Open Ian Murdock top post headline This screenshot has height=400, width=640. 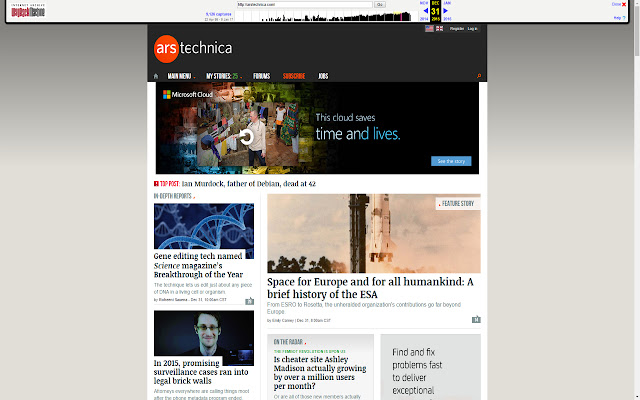tap(249, 184)
